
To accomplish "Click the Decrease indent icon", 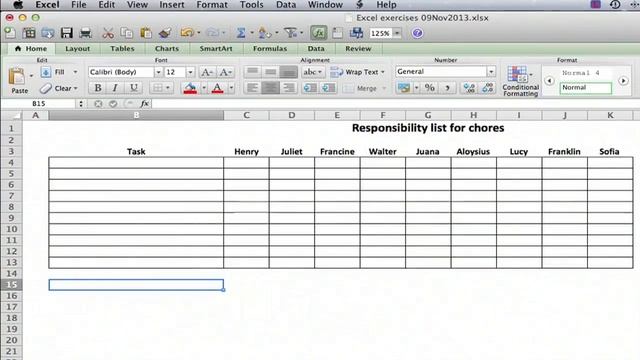I will click(x=310, y=88).
